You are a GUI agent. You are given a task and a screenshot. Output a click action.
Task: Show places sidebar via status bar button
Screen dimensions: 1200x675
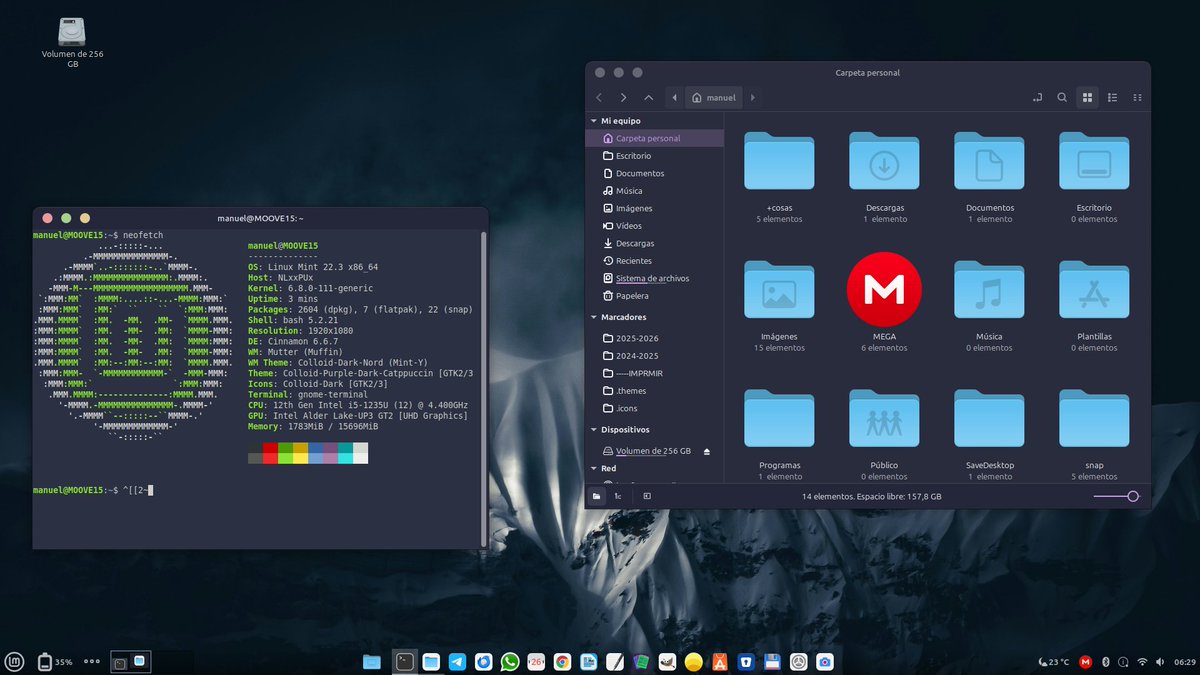[596, 495]
